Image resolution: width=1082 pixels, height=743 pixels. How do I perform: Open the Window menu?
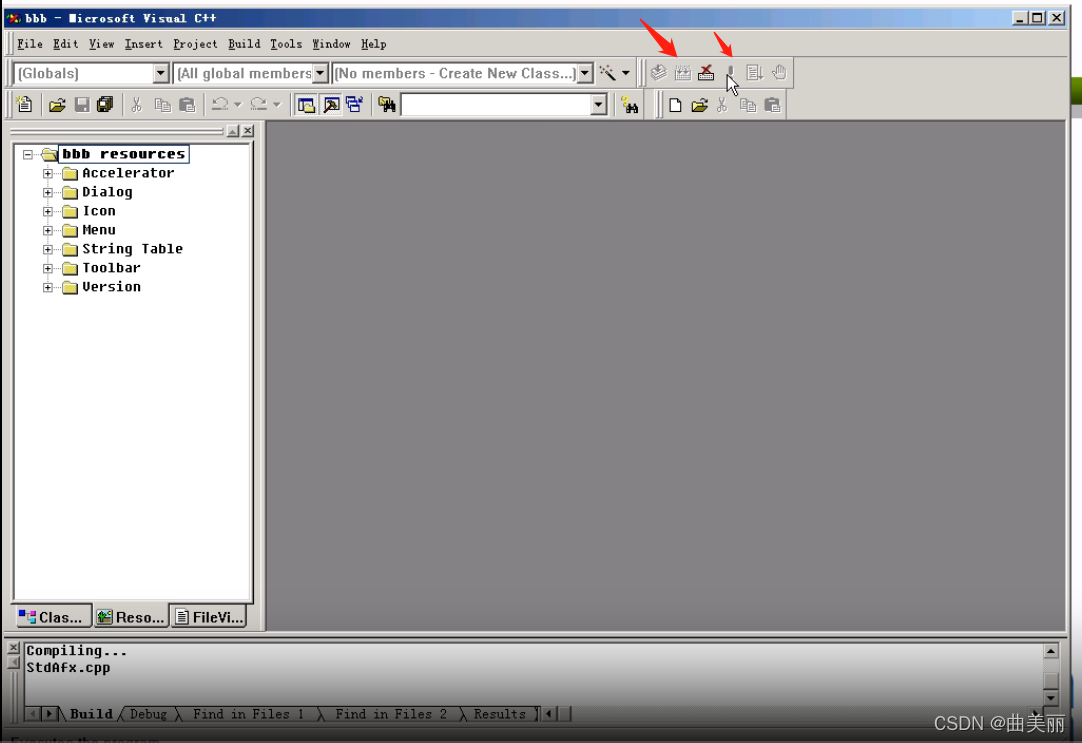point(331,44)
